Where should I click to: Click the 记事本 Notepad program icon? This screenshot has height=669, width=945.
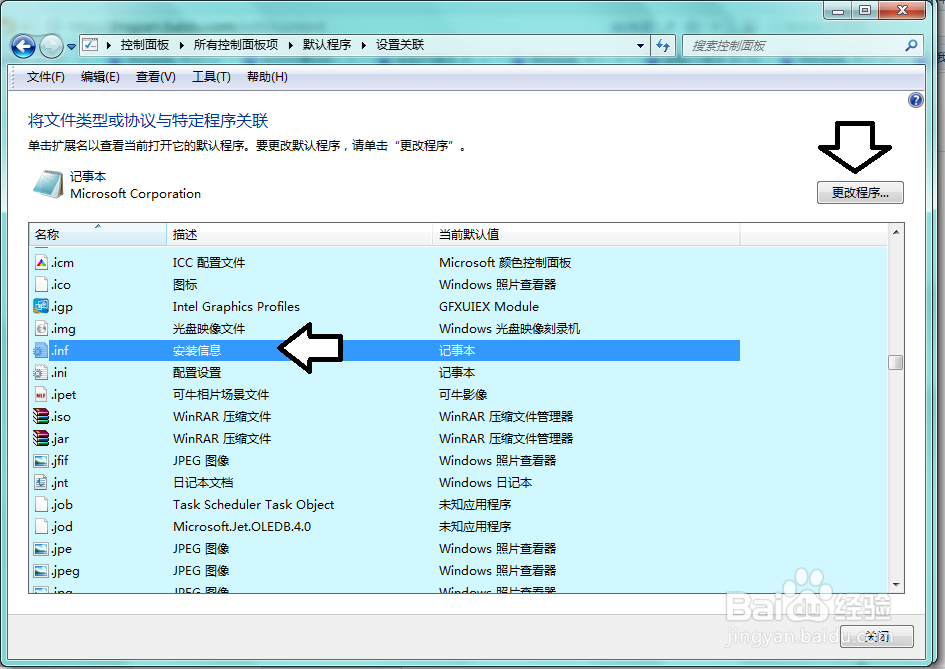[48, 184]
